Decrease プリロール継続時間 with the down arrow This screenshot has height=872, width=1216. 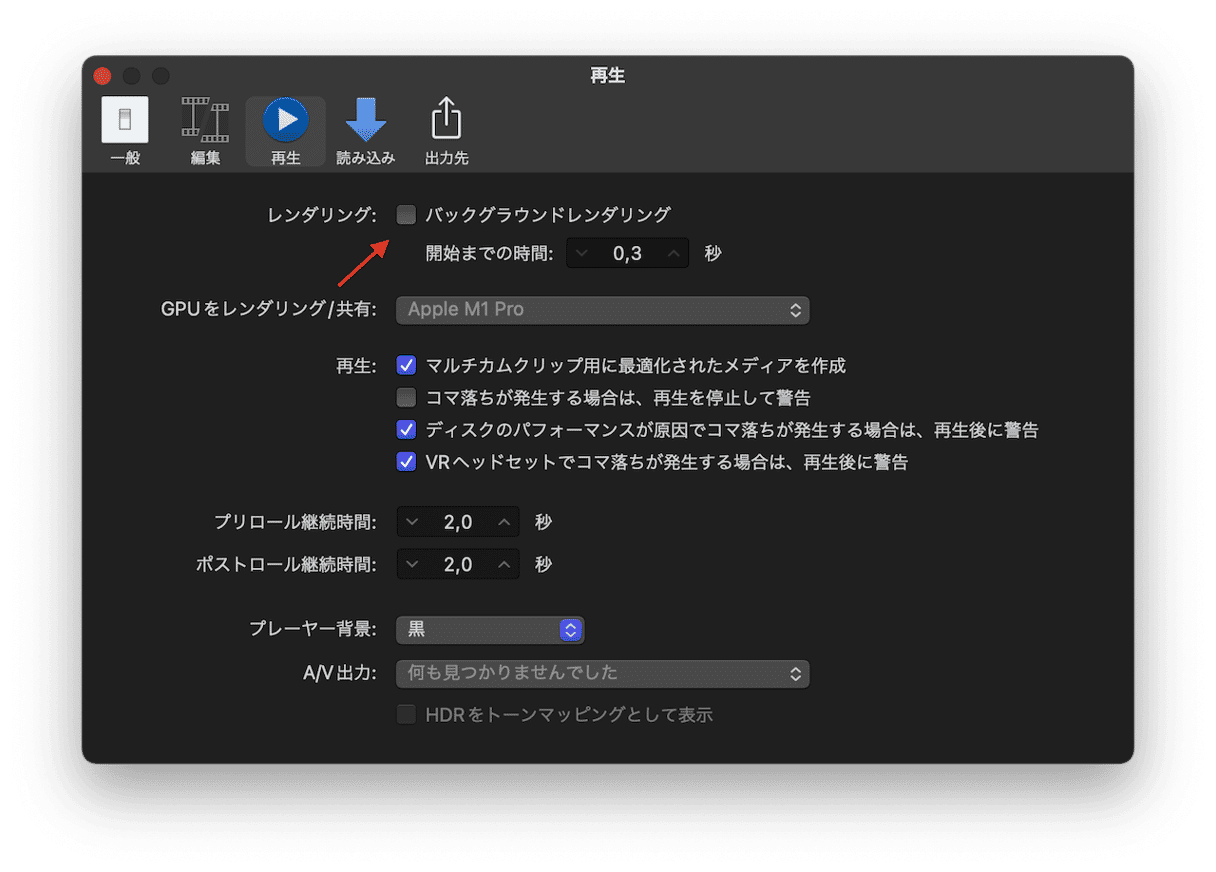tap(412, 522)
